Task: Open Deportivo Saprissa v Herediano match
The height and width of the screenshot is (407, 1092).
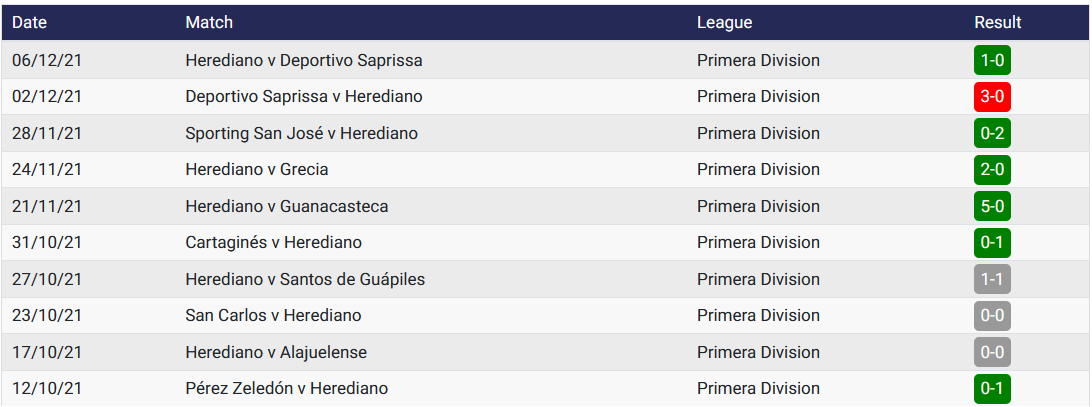Action: (304, 97)
